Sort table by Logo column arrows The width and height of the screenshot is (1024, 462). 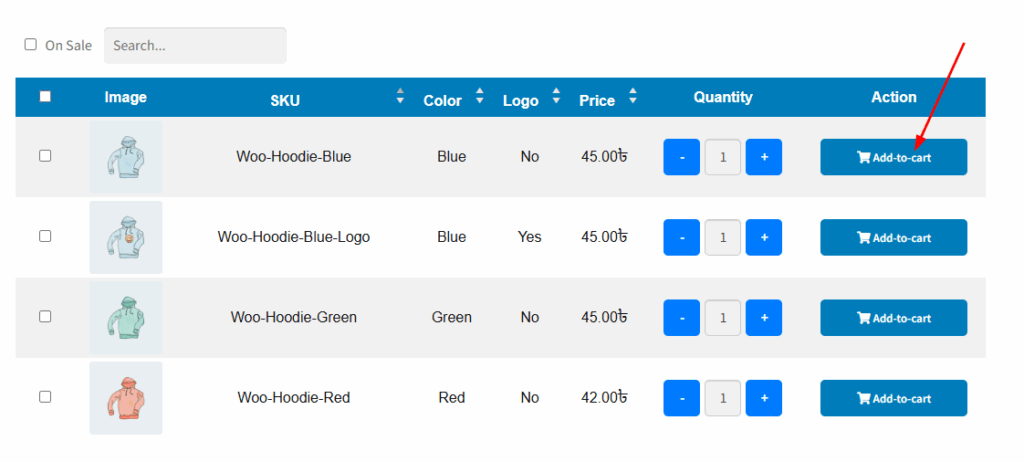pyautogui.click(x=556, y=96)
